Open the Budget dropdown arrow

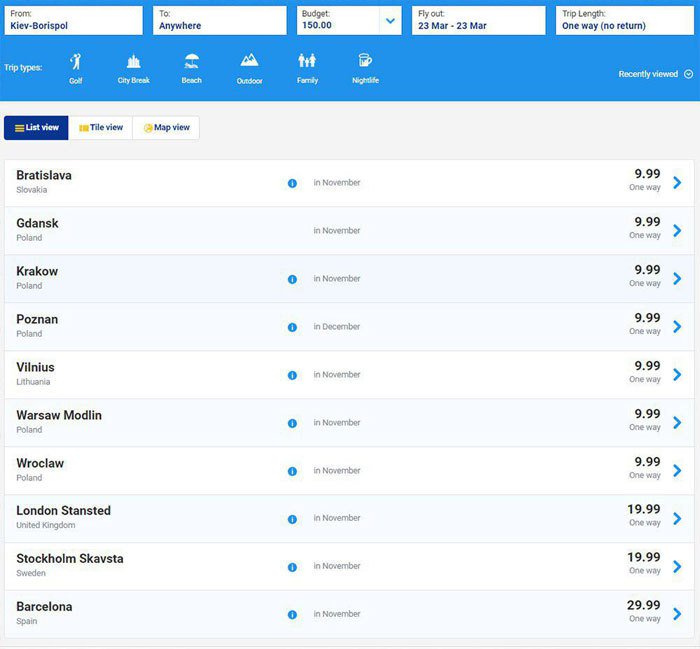[x=389, y=20]
